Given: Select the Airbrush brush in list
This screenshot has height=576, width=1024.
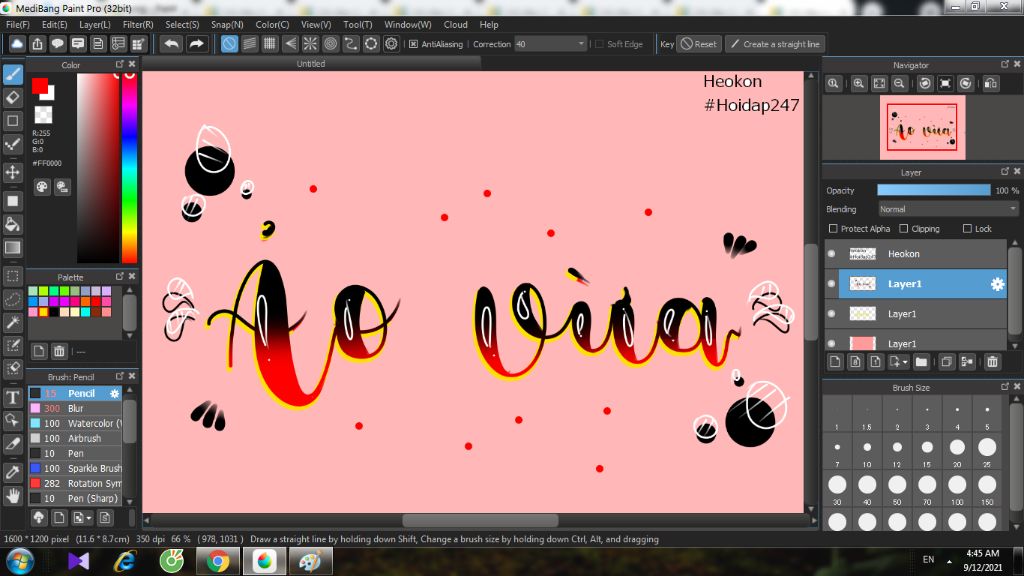Looking at the screenshot, I should [x=84, y=439].
